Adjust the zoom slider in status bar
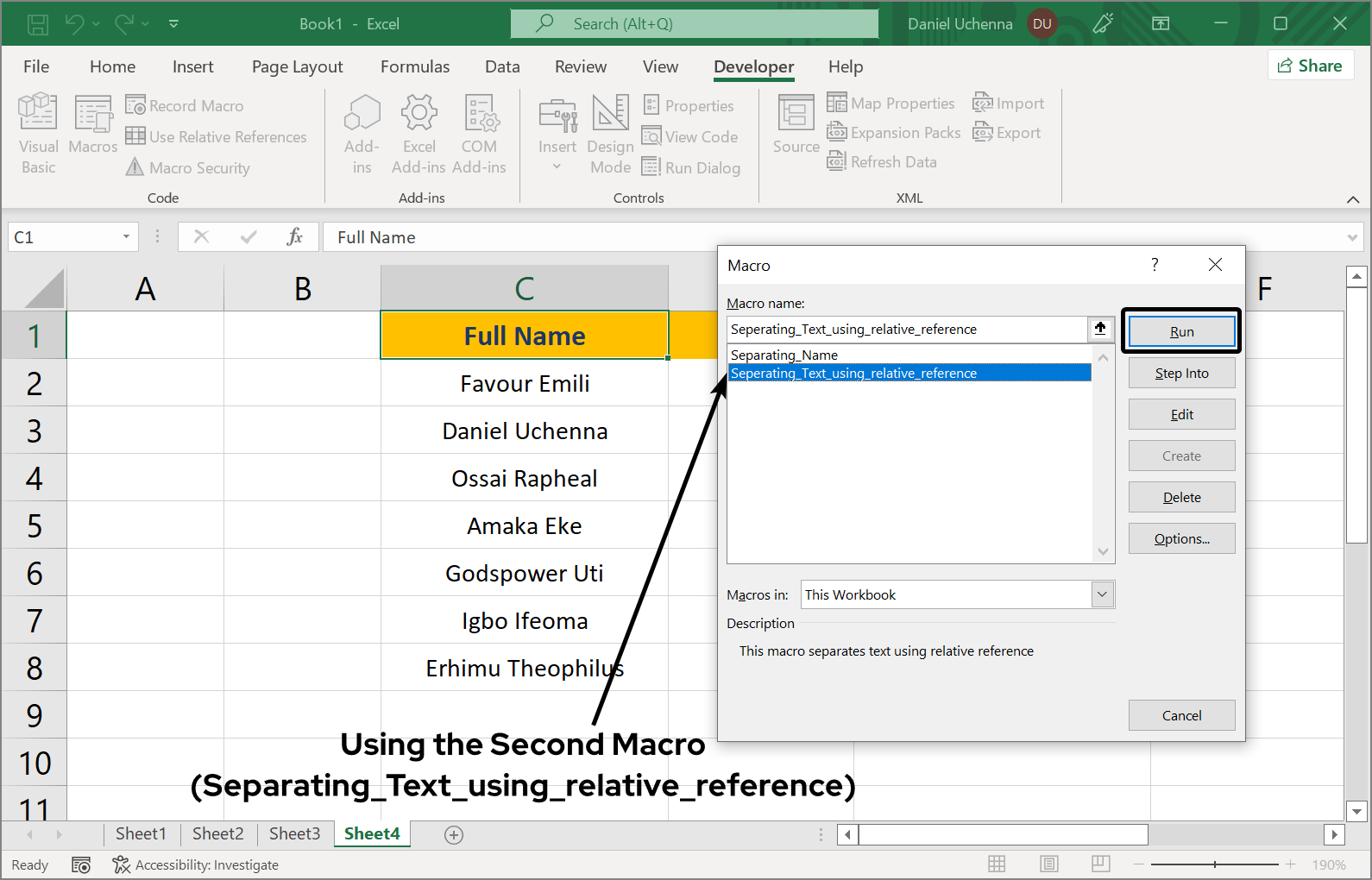This screenshot has height=880, width=1372. (1215, 864)
